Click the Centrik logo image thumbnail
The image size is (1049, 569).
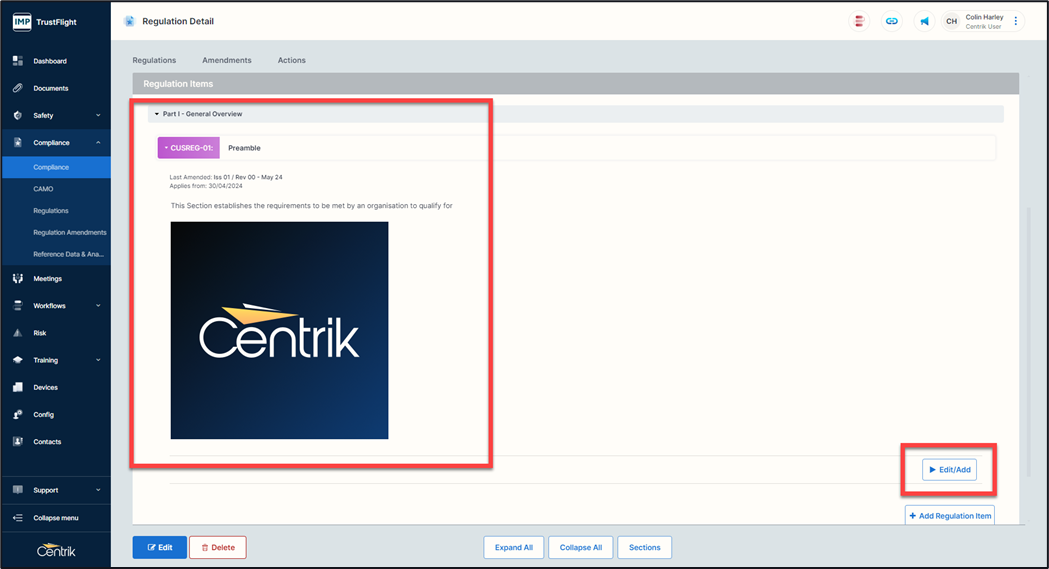click(279, 330)
